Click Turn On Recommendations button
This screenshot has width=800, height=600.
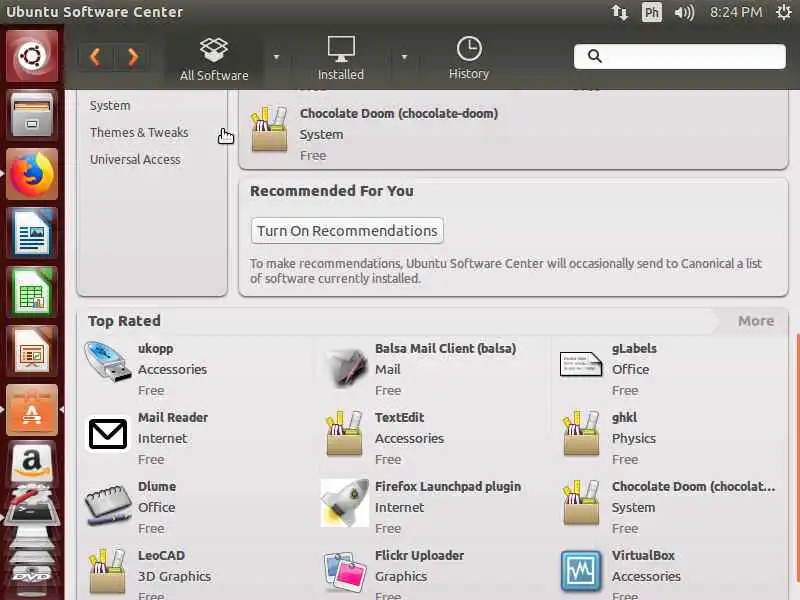tap(347, 231)
